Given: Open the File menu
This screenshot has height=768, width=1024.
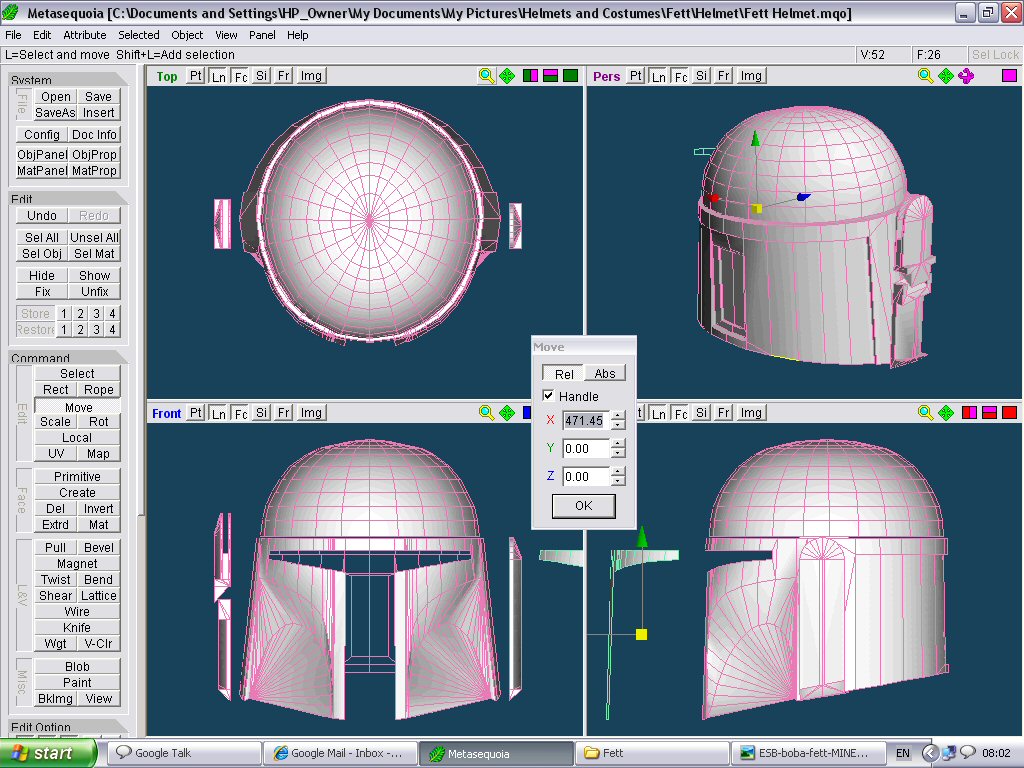Looking at the screenshot, I should 13,35.
